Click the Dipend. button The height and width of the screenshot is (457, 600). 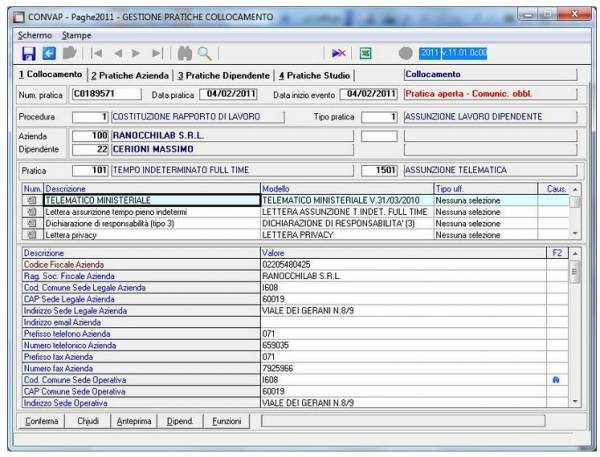pos(180,421)
